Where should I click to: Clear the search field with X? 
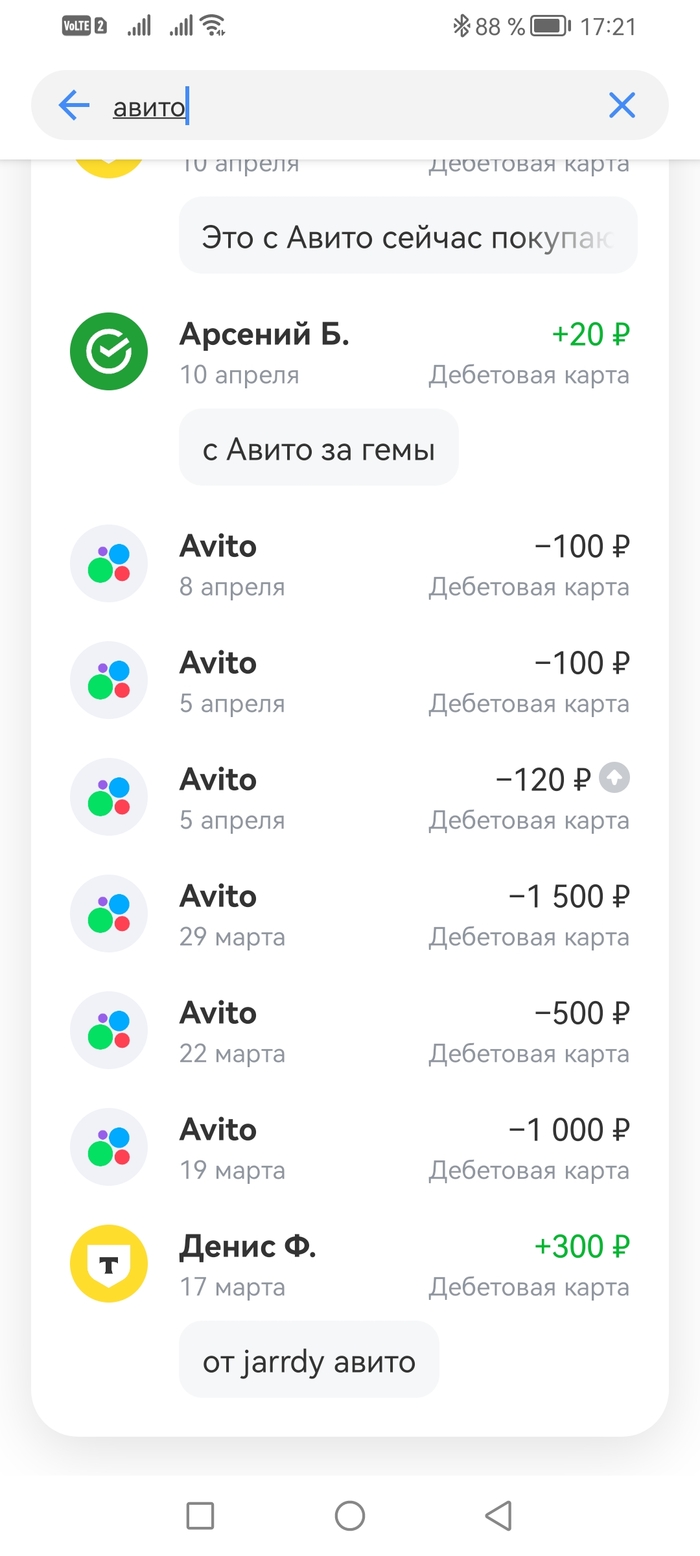tap(622, 105)
